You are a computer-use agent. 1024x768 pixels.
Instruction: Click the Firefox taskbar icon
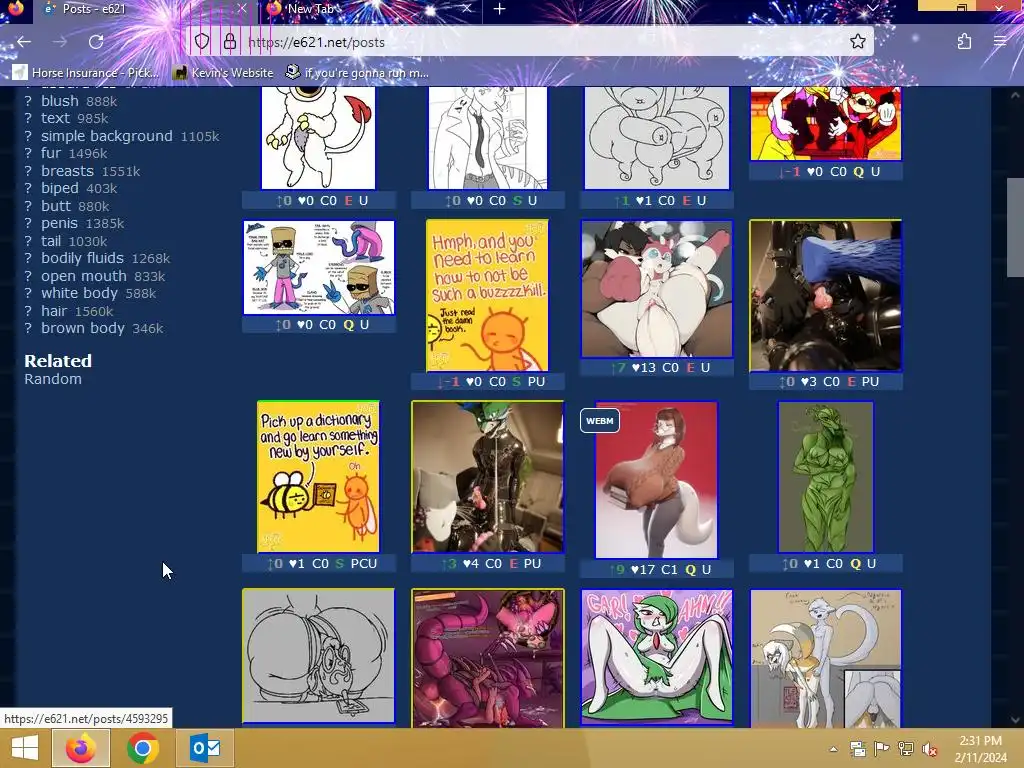pos(80,748)
